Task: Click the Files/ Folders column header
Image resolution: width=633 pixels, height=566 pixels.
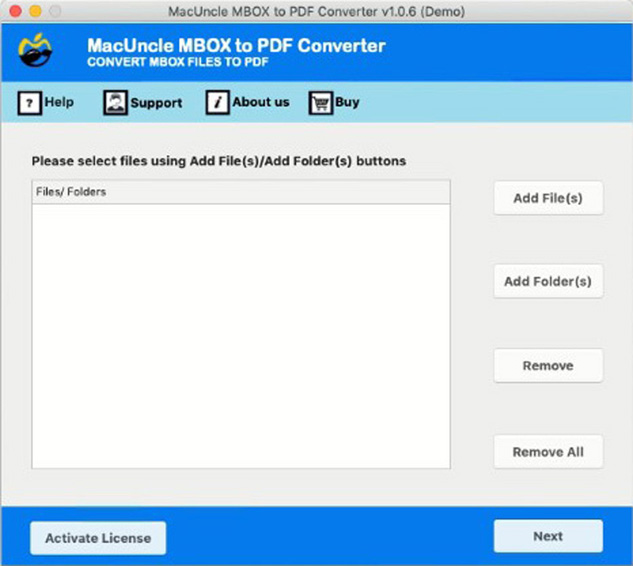Action: tap(241, 192)
